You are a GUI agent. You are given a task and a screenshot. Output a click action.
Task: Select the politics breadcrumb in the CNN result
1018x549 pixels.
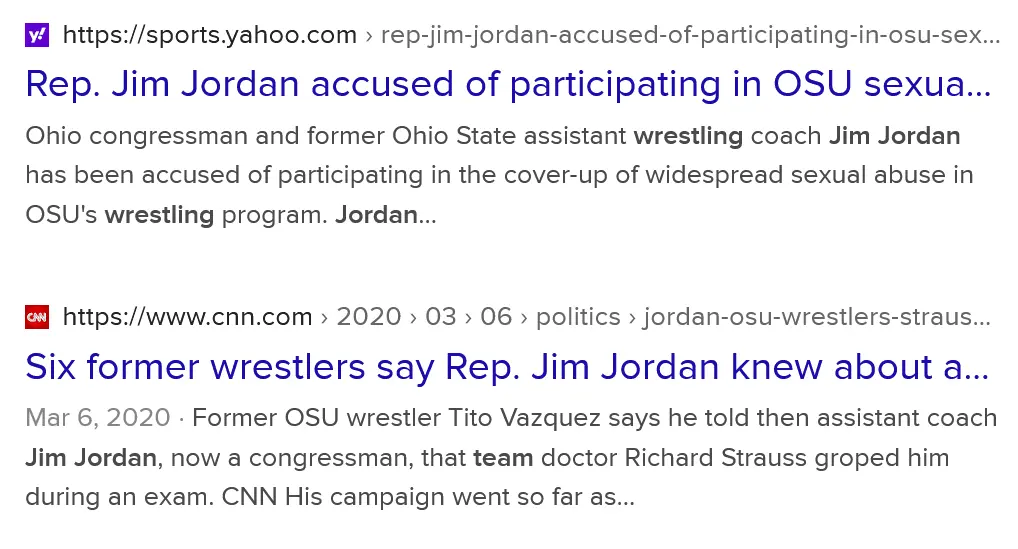[578, 318]
